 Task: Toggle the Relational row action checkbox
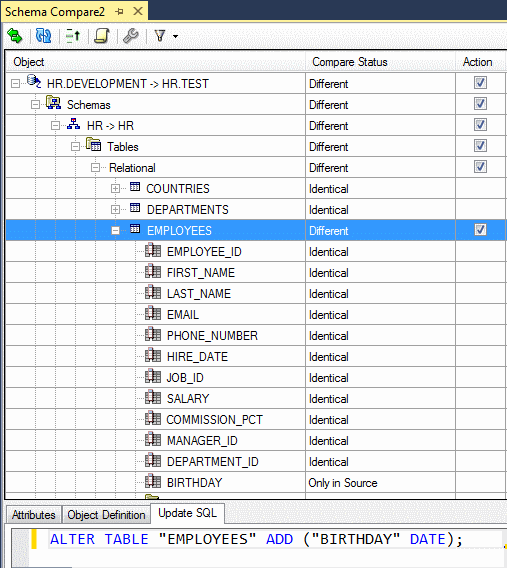pyautogui.click(x=480, y=167)
